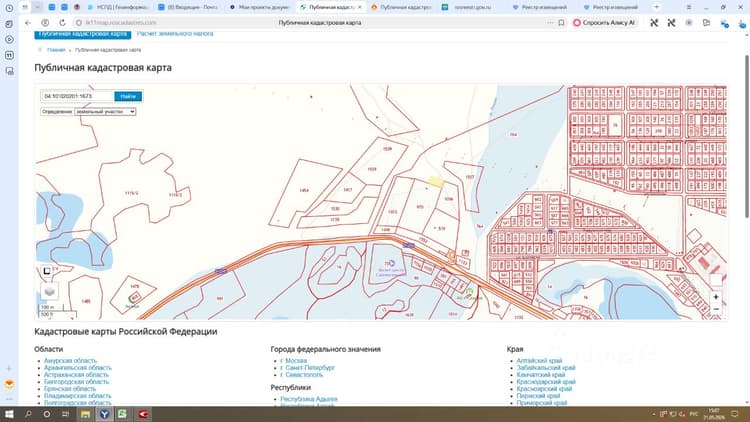Click the Yandex Browser taskbar icon
This screenshot has height=422, width=750.
(104, 414)
